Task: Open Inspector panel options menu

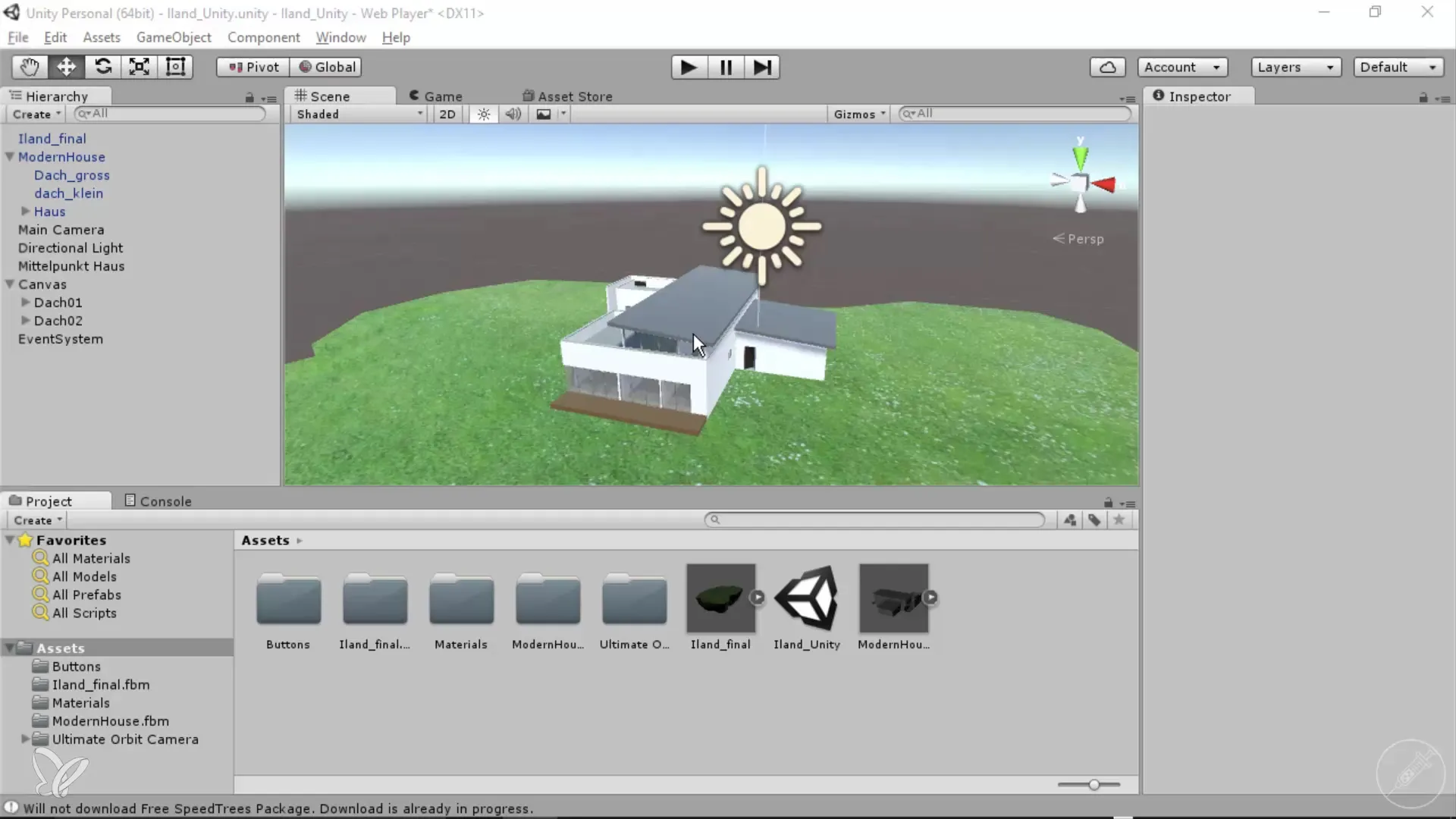Action: (1443, 99)
